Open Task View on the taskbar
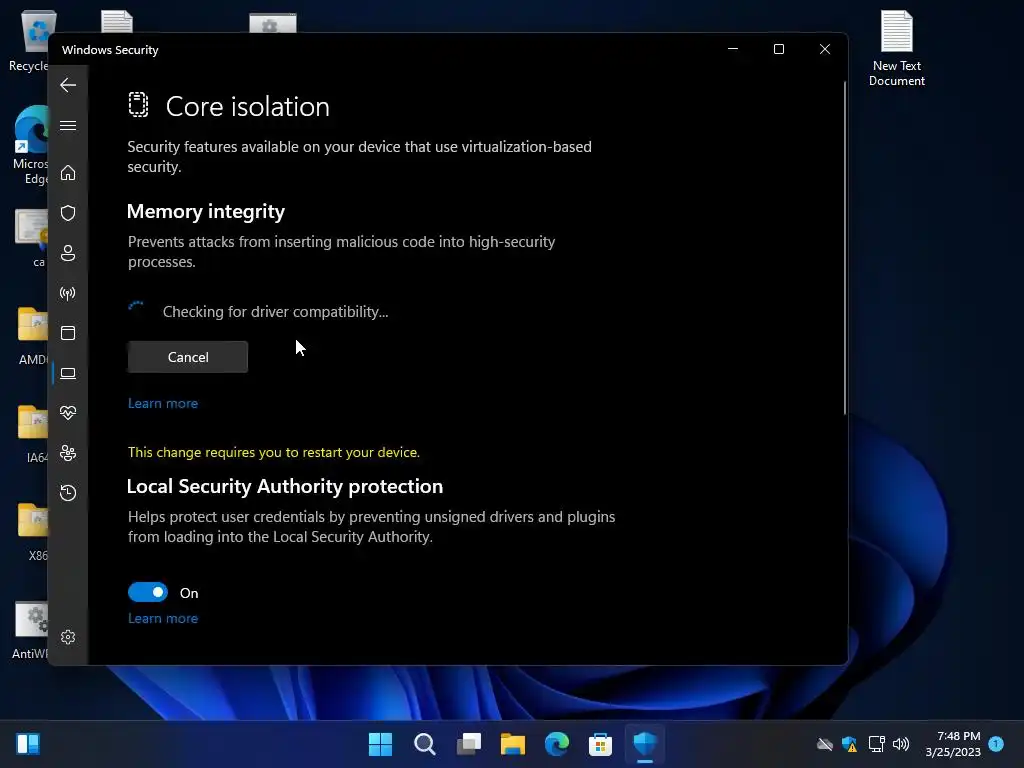The image size is (1024, 768). coord(469,744)
